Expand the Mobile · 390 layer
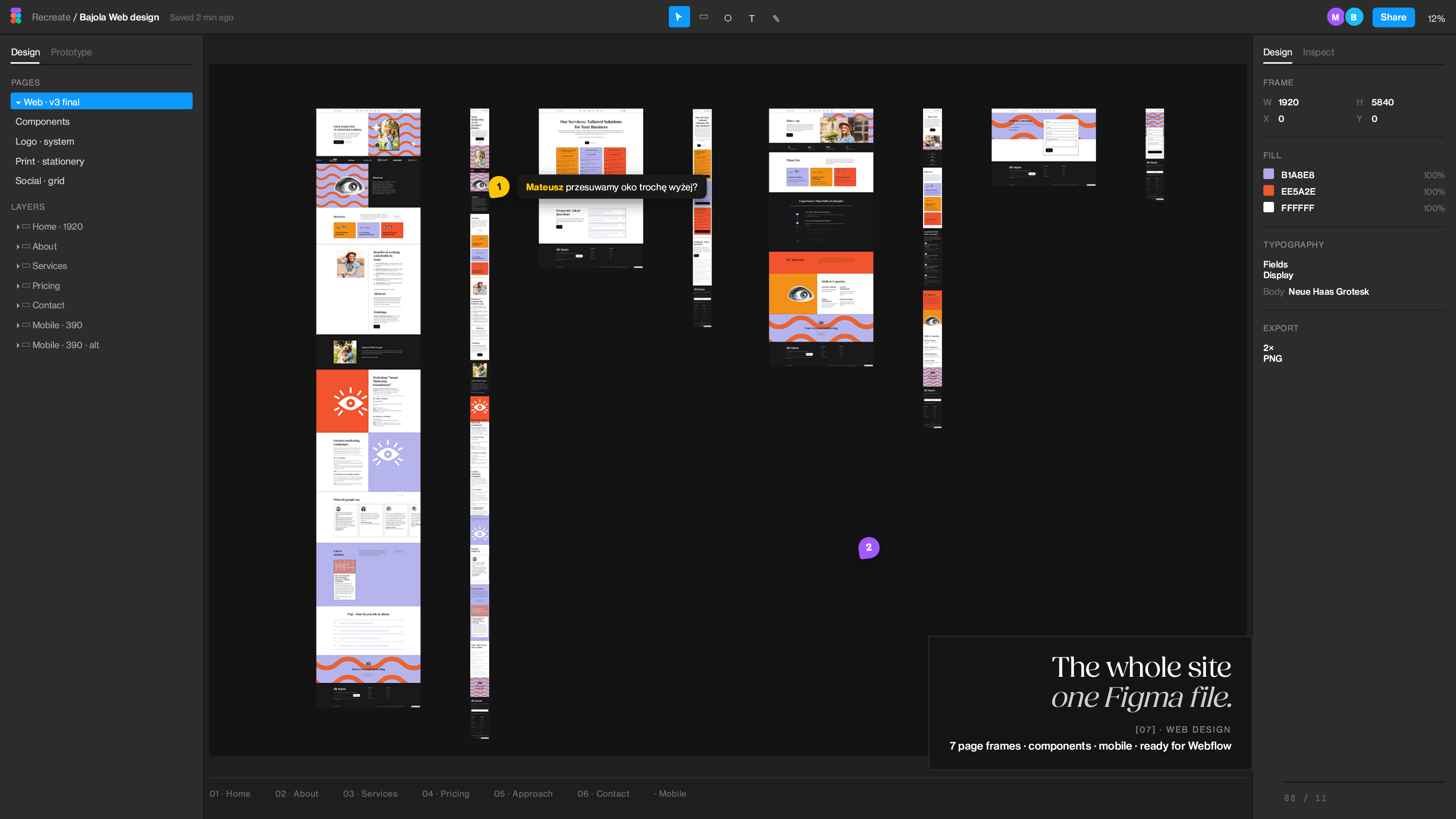Image resolution: width=1456 pixels, height=819 pixels. tap(18, 325)
